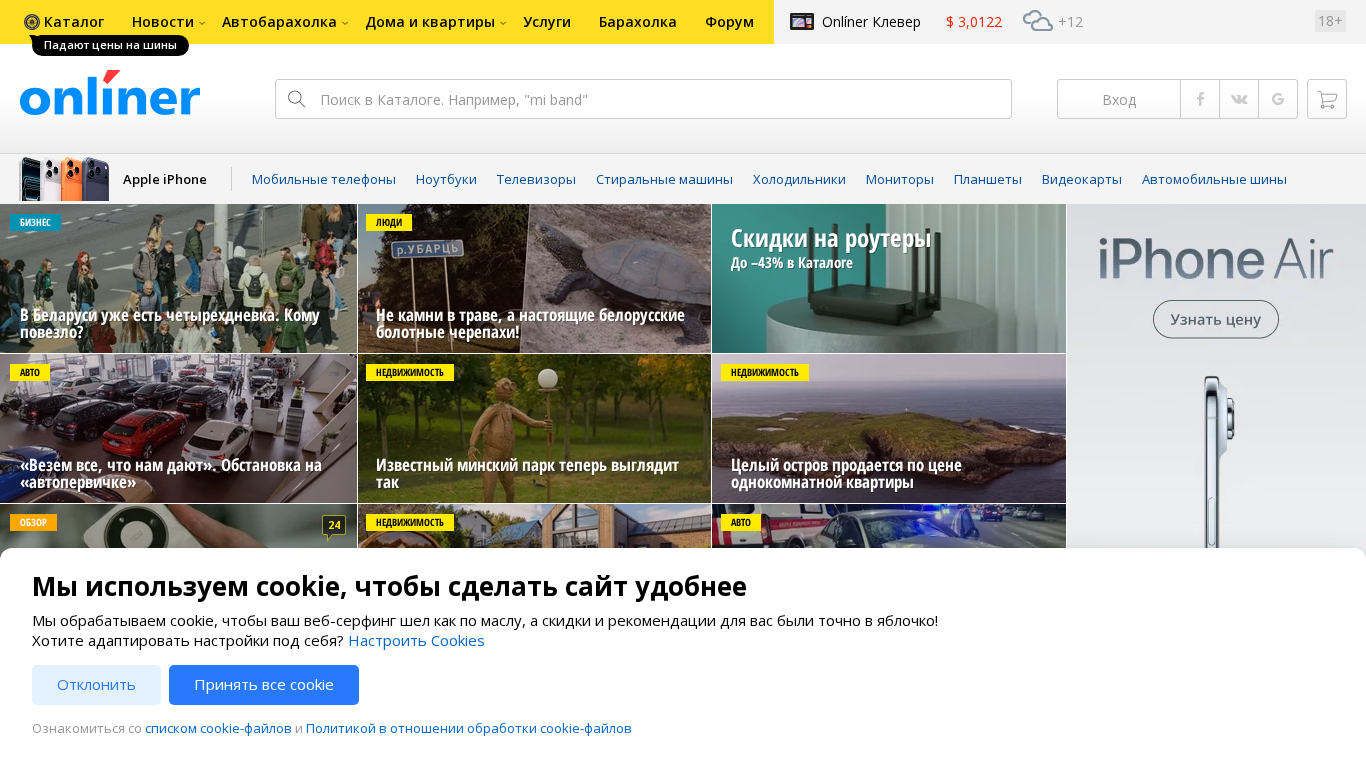Click the search magnifier icon

[296, 99]
